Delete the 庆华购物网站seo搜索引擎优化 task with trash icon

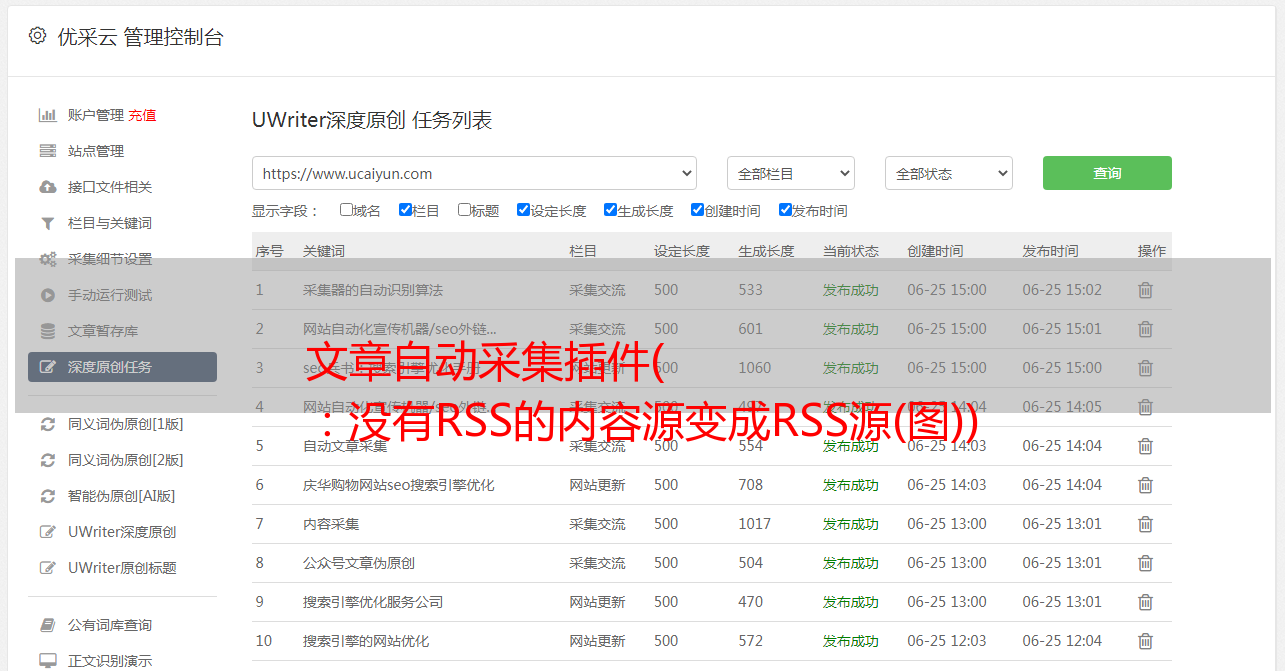(1146, 485)
